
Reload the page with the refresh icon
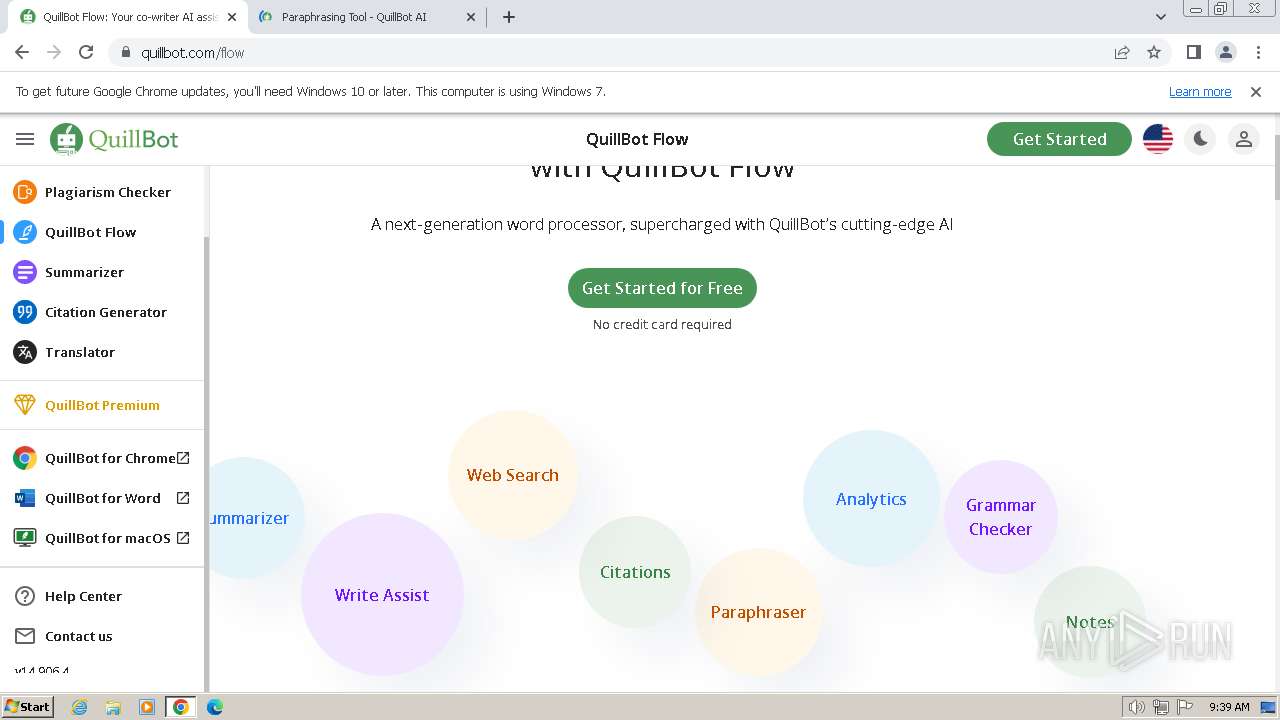(86, 52)
